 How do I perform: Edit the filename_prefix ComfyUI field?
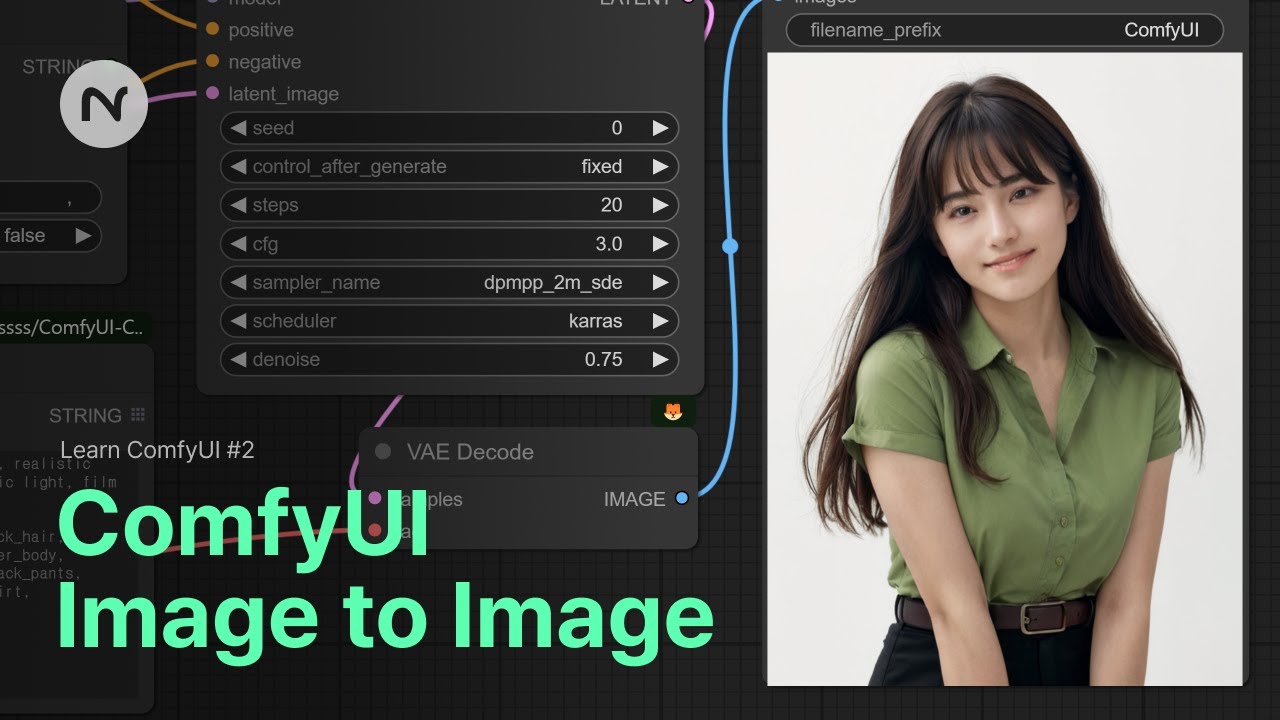tap(1004, 30)
